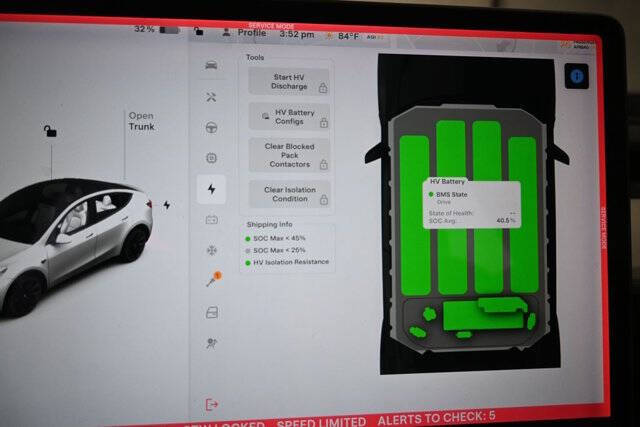Tap the 3:52 pm clock
The image size is (640, 427).
click(x=297, y=35)
